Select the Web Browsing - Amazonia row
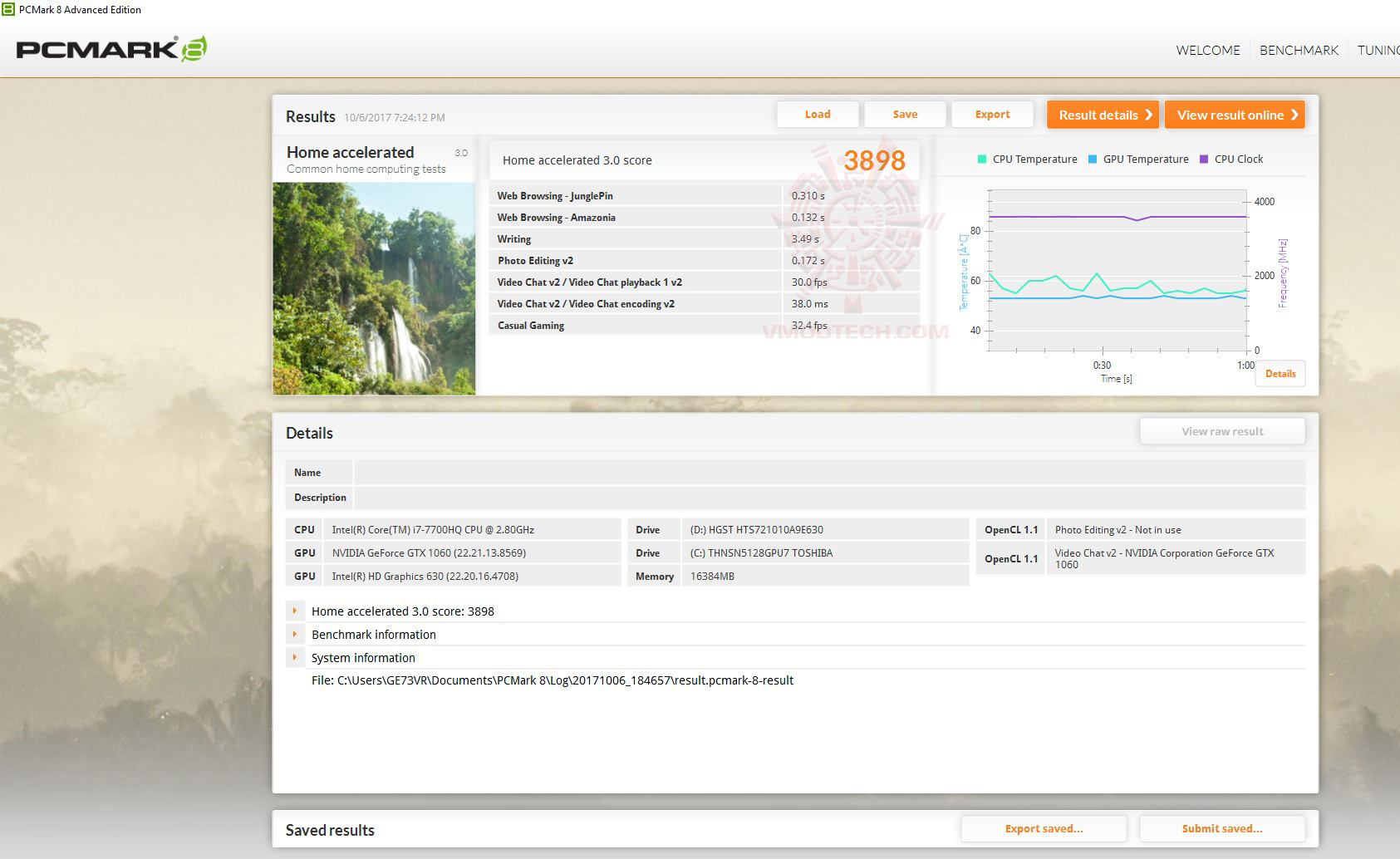This screenshot has width=1400, height=859. point(705,217)
